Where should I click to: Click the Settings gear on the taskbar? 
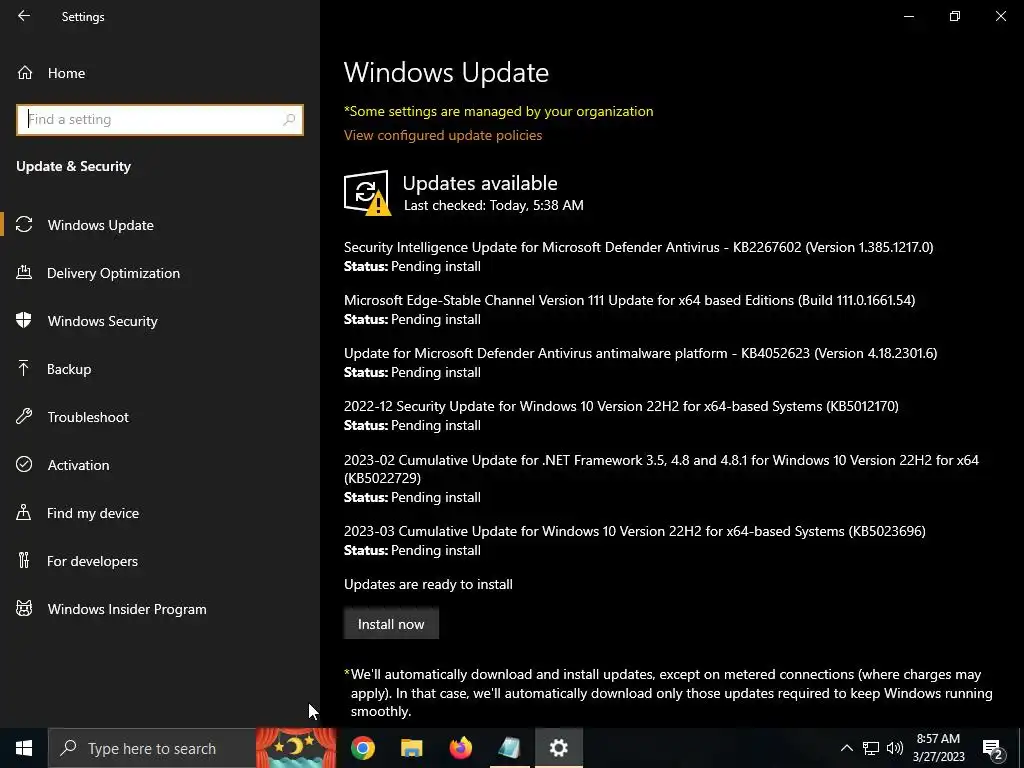pyautogui.click(x=558, y=748)
